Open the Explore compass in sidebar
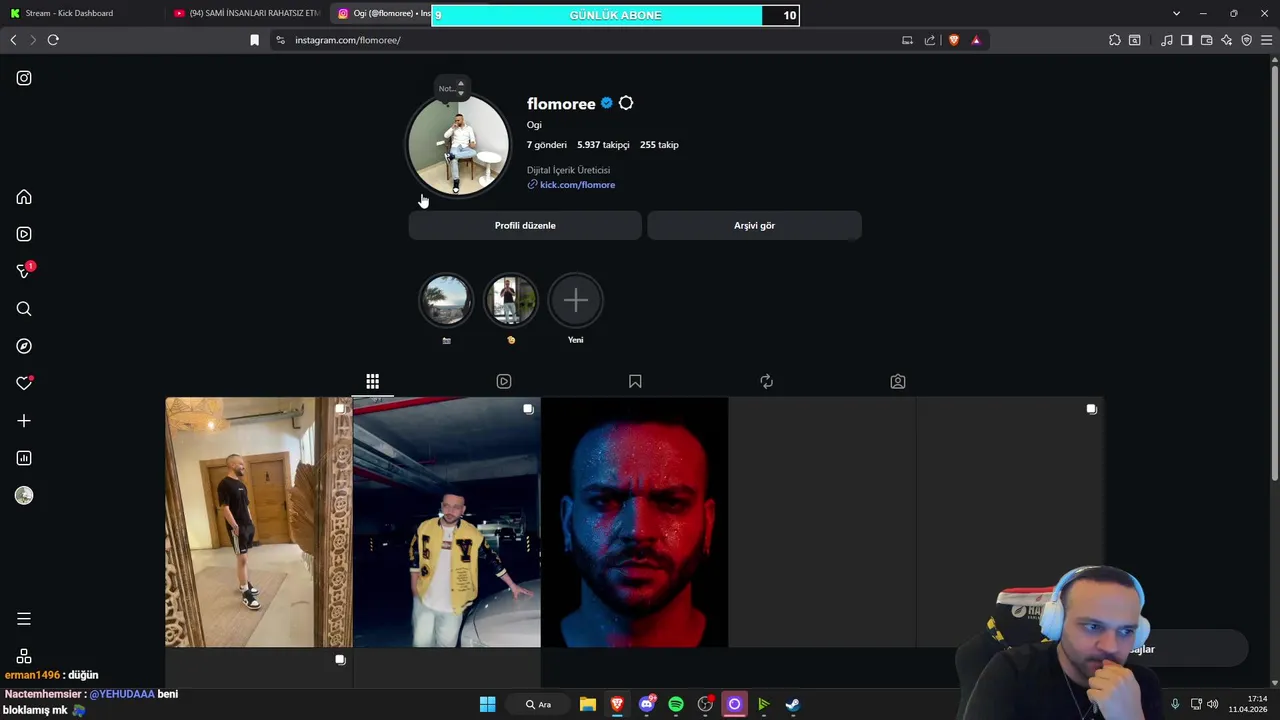Viewport: 1280px width, 720px height. point(24,346)
